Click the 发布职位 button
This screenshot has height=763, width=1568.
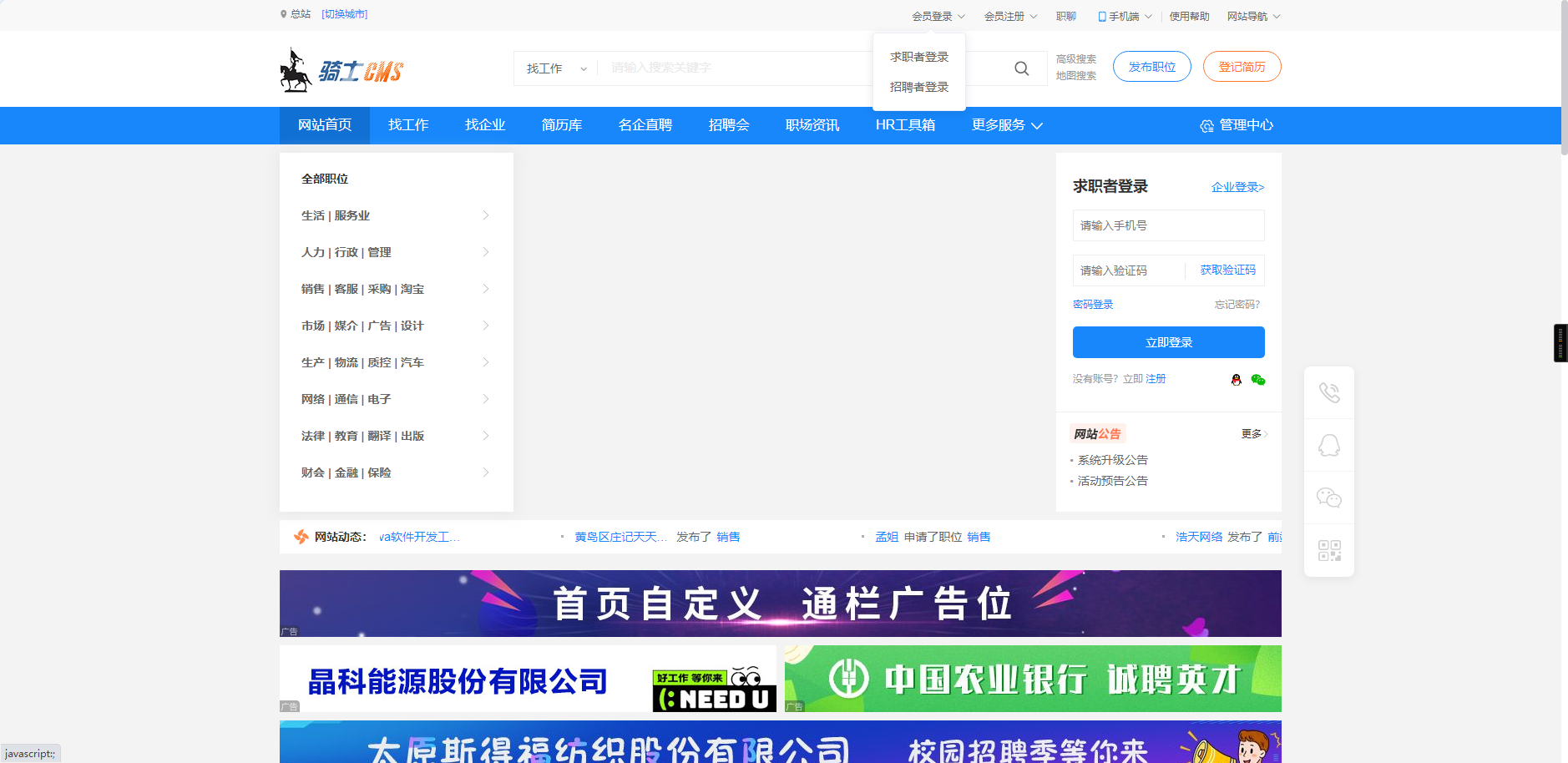[1151, 66]
